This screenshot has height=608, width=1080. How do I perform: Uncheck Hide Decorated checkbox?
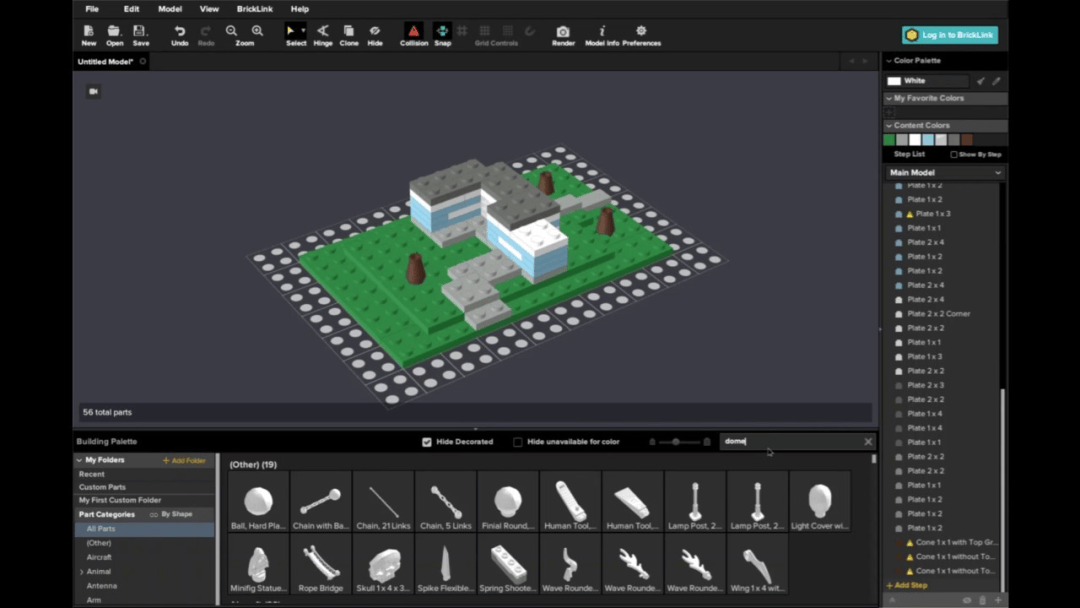point(427,442)
